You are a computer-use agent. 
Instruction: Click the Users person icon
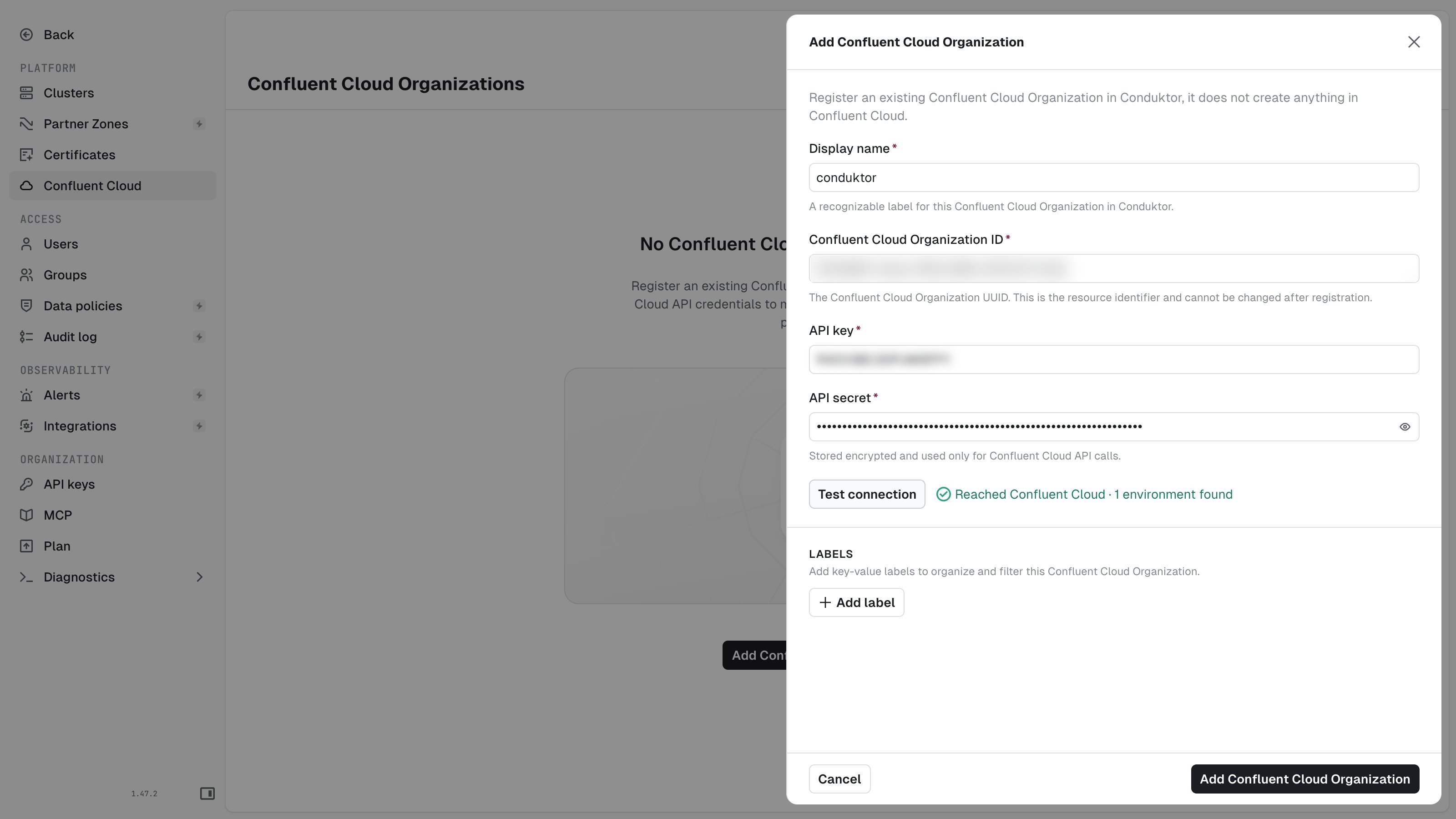click(x=26, y=244)
